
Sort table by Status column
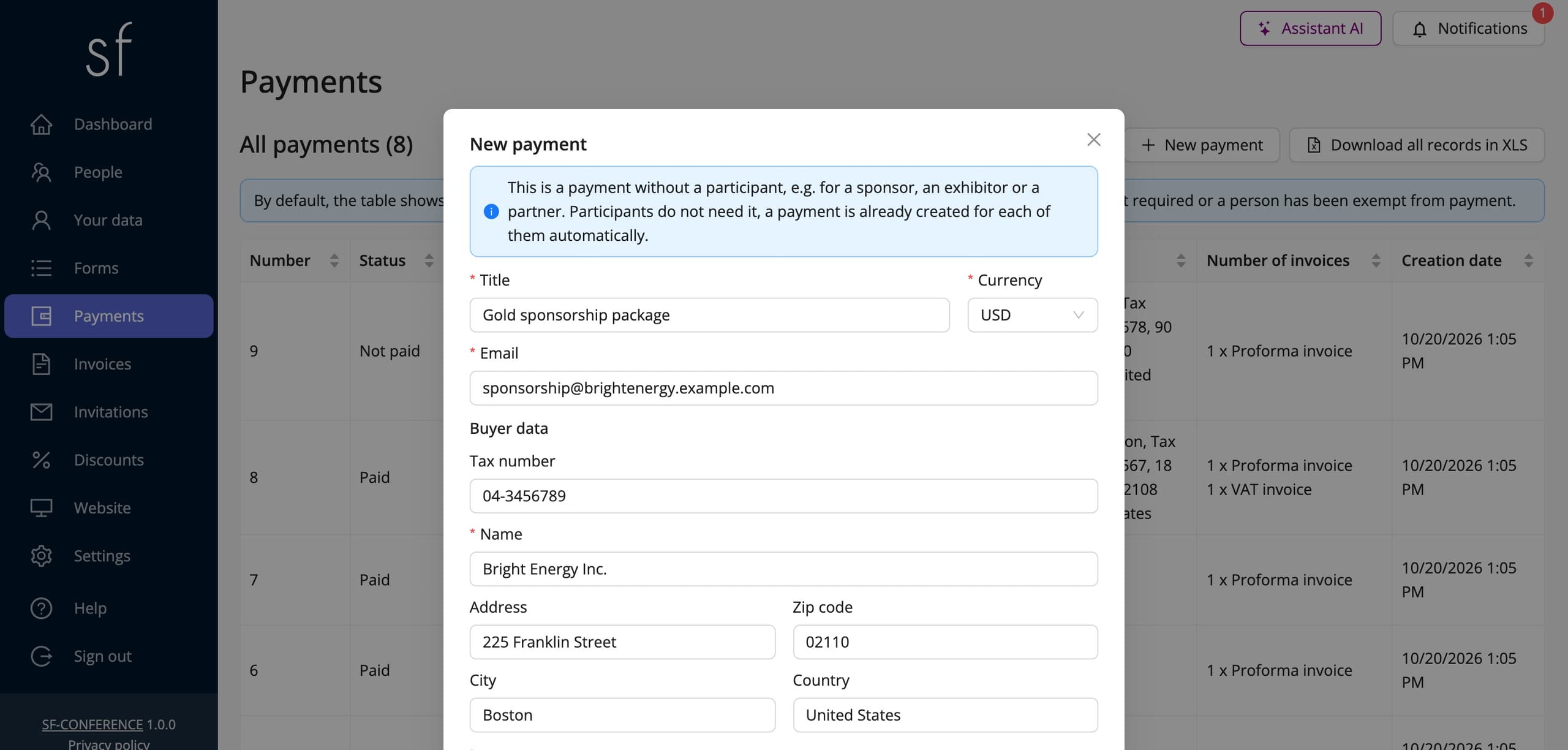click(x=429, y=260)
